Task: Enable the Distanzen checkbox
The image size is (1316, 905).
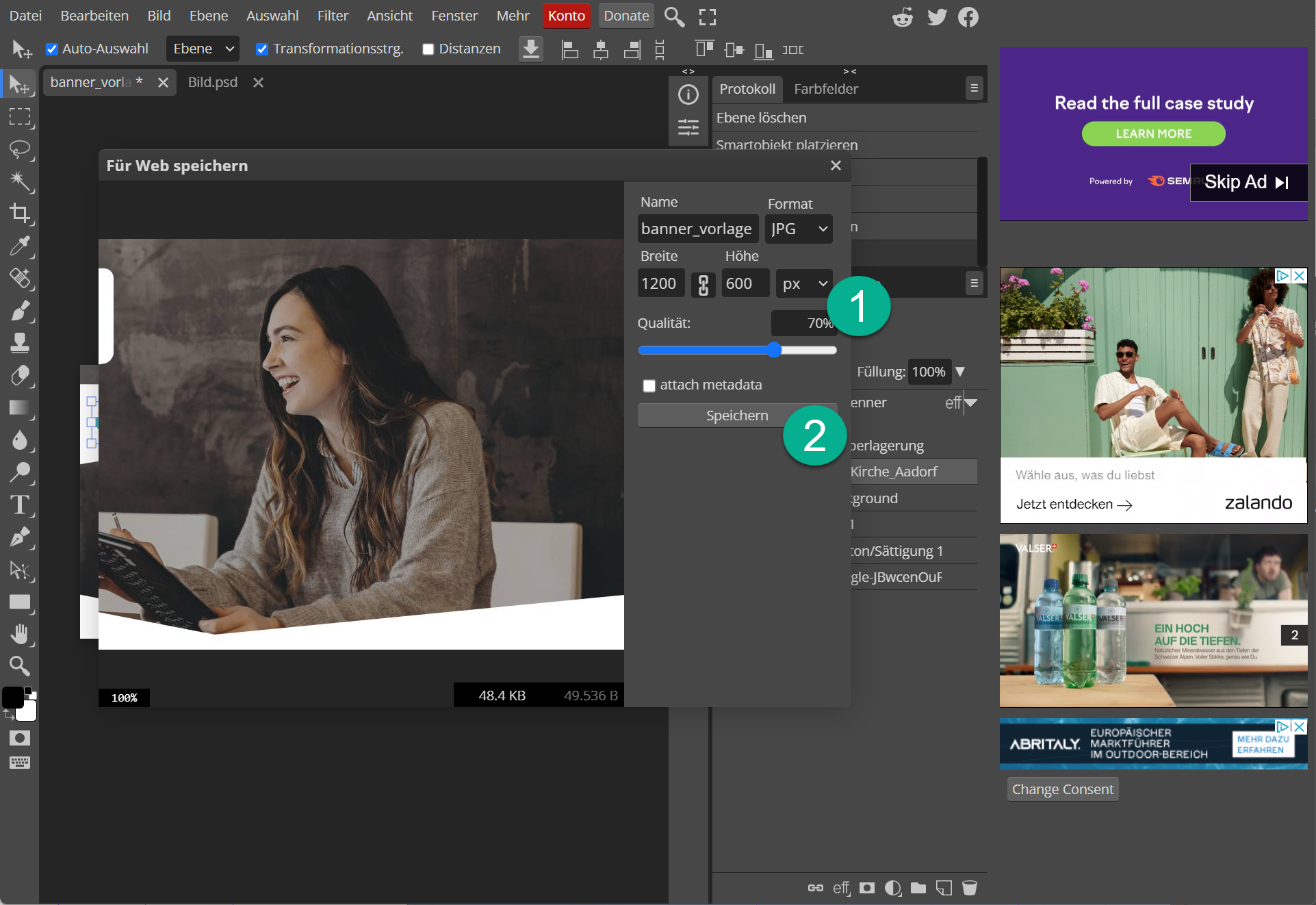Action: pyautogui.click(x=428, y=49)
